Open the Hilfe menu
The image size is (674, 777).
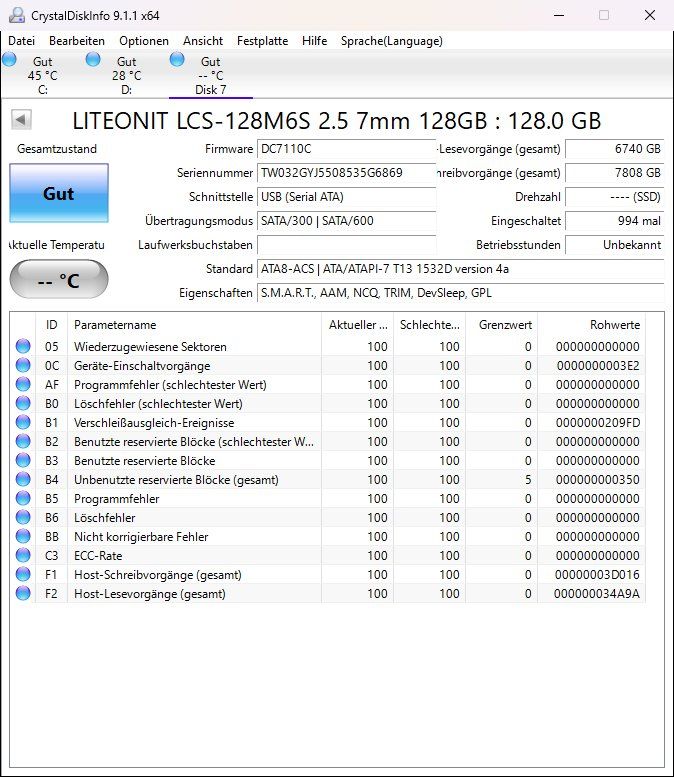click(314, 41)
